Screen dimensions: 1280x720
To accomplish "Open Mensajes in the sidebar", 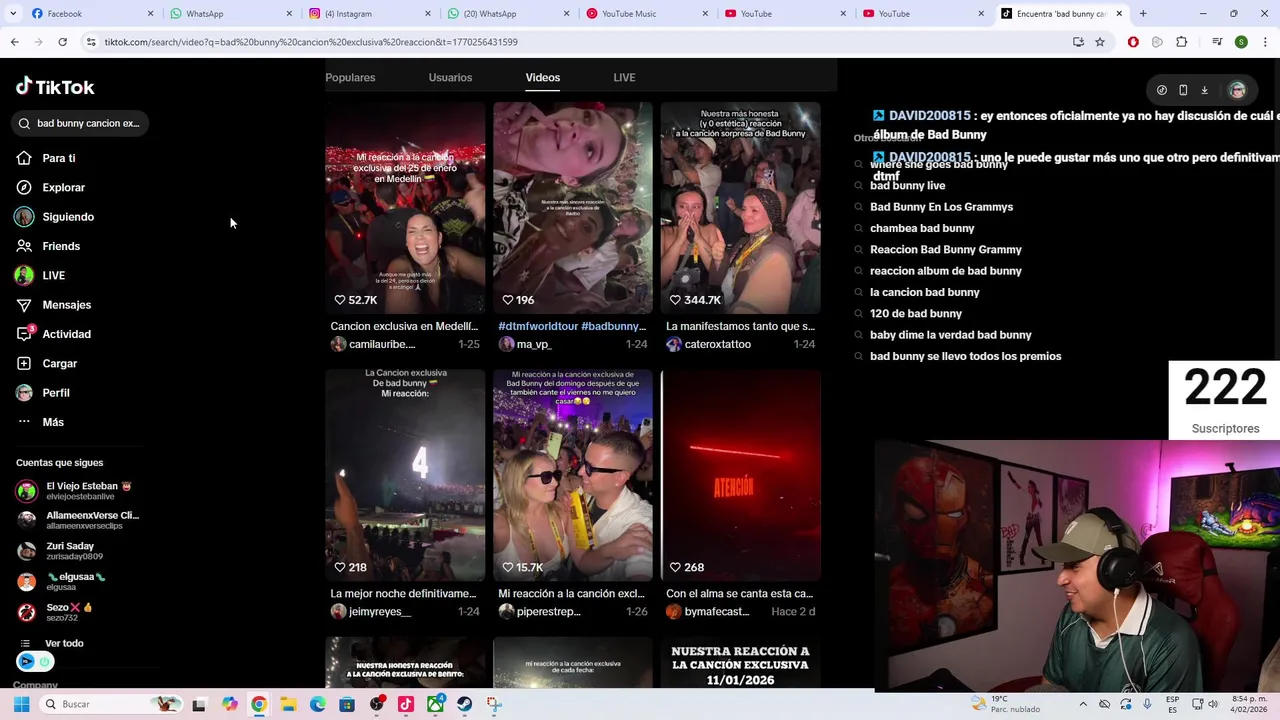I will click(66, 305).
